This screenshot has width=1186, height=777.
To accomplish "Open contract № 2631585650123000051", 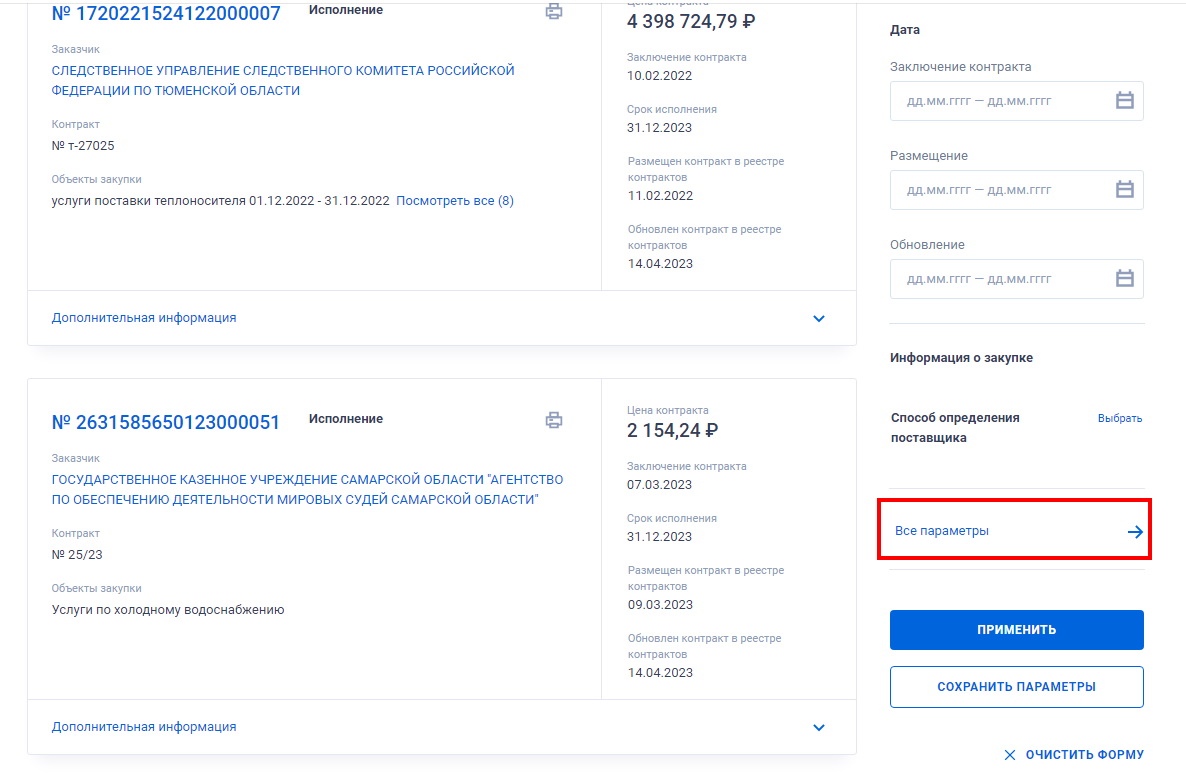I will point(166,422).
